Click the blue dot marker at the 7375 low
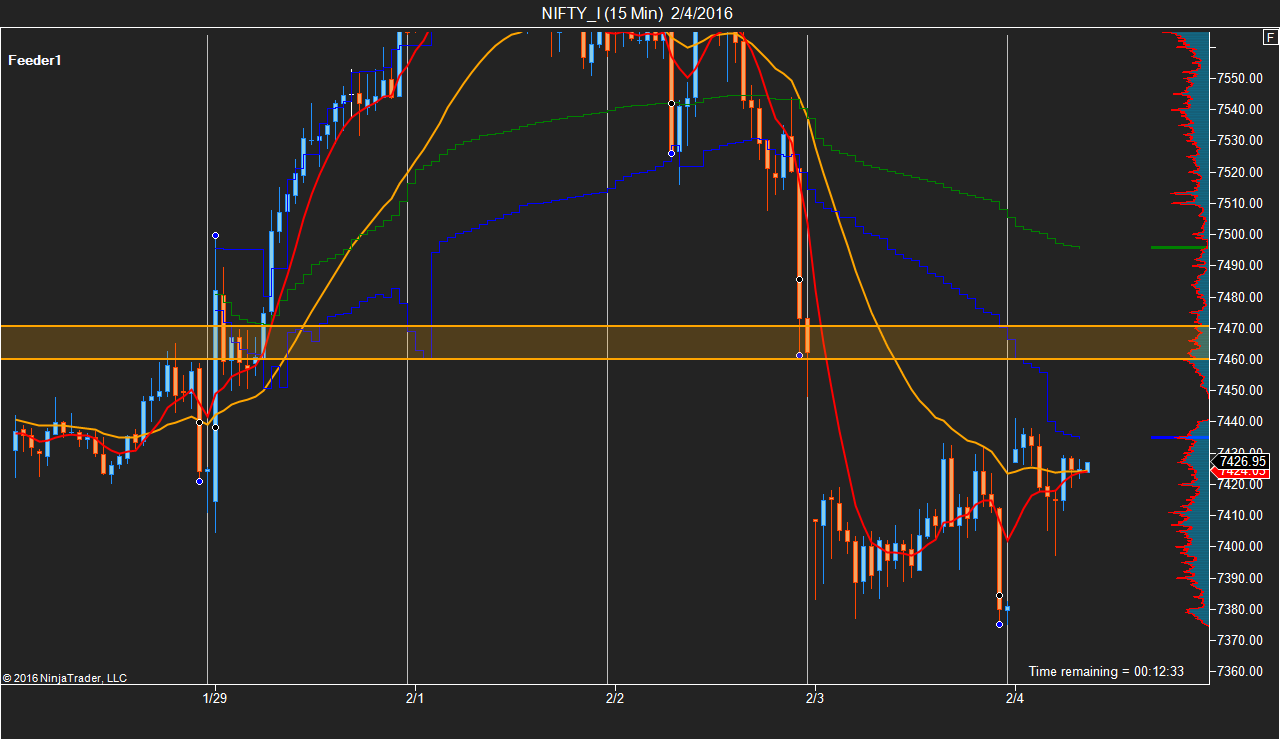Viewport: 1280px width, 740px height. pyautogui.click(x=999, y=625)
